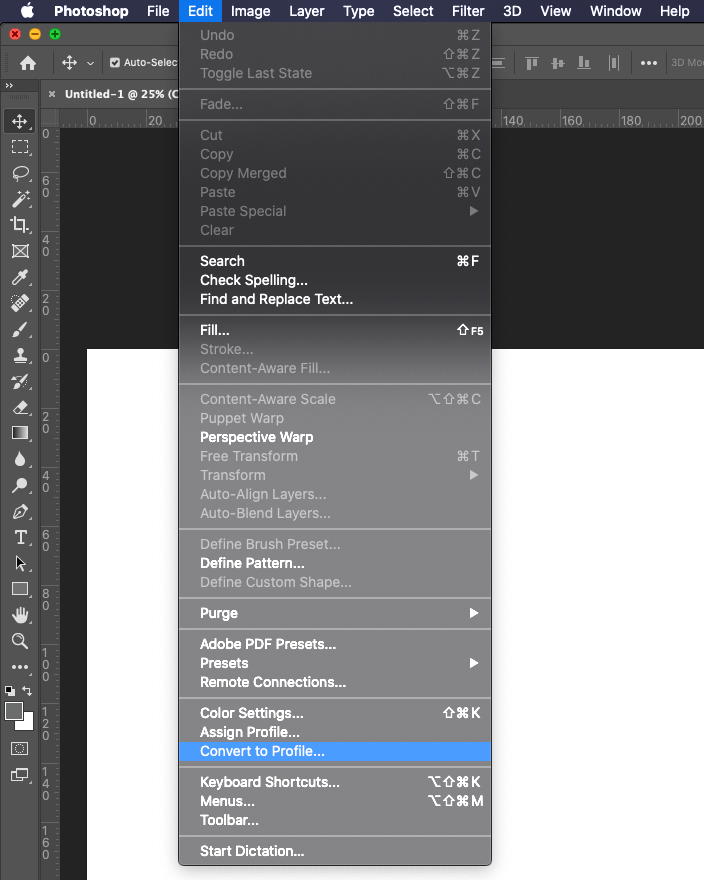Click the Home icon in options bar
This screenshot has width=704, height=880.
click(x=28, y=63)
